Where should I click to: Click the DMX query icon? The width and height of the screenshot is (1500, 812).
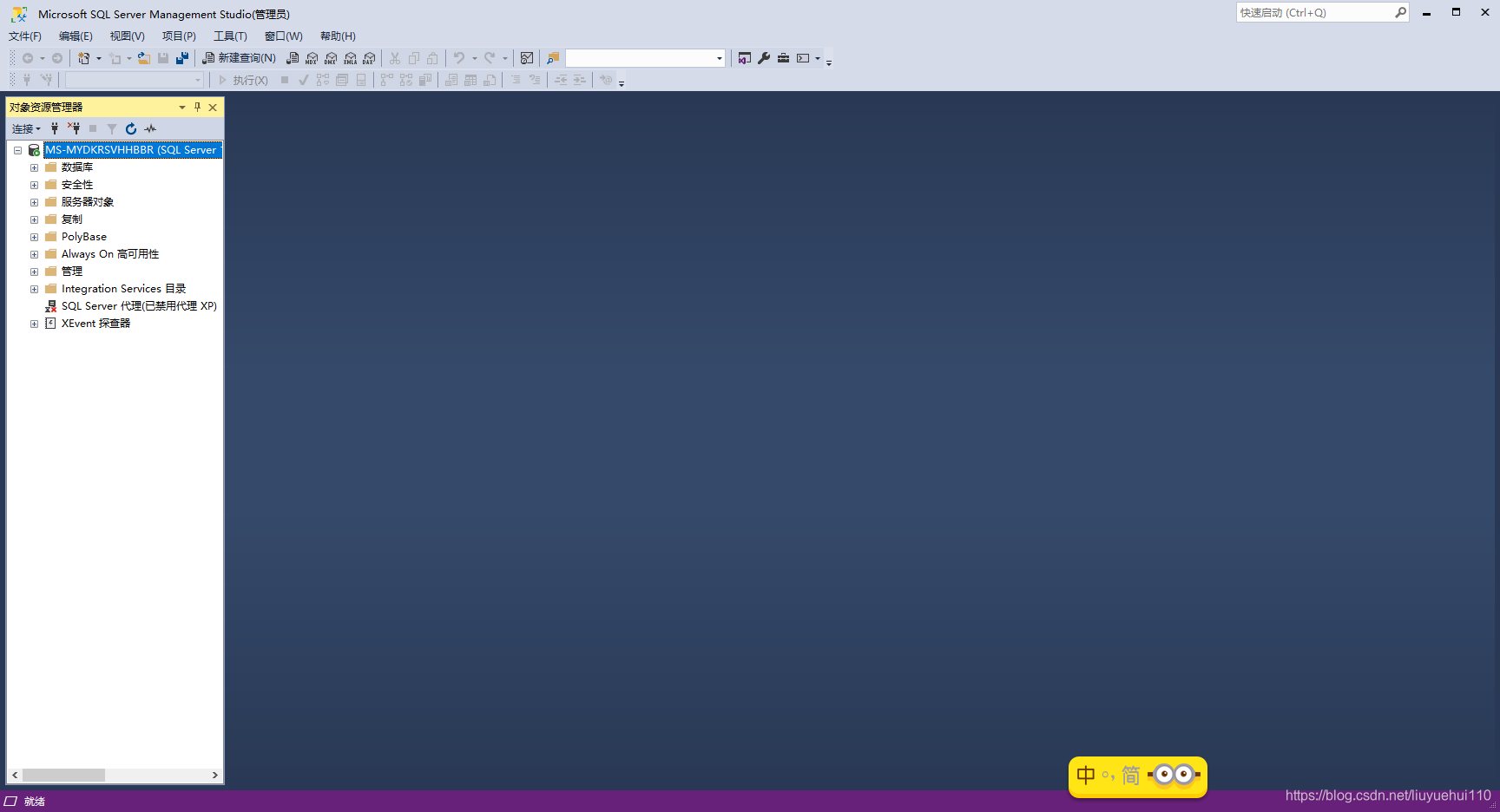pyautogui.click(x=331, y=58)
